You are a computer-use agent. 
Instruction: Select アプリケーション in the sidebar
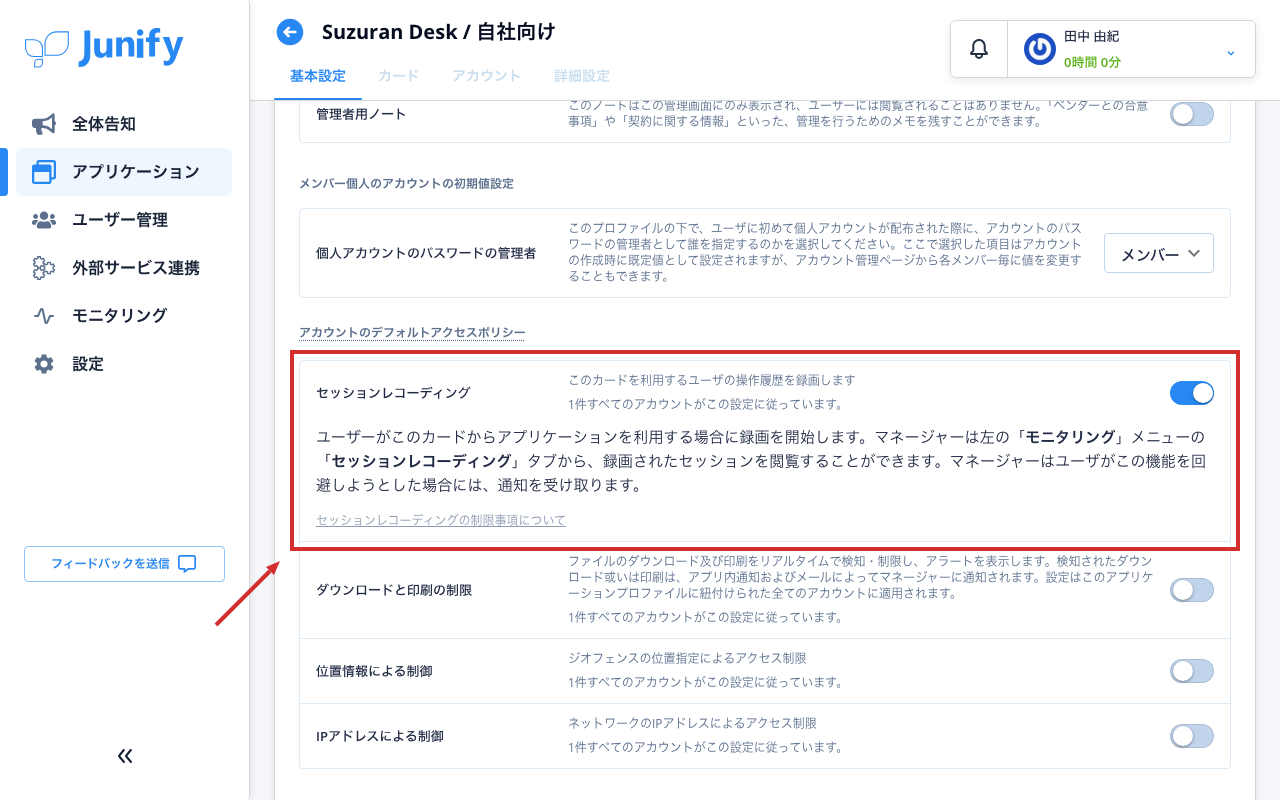pyautogui.click(x=124, y=172)
